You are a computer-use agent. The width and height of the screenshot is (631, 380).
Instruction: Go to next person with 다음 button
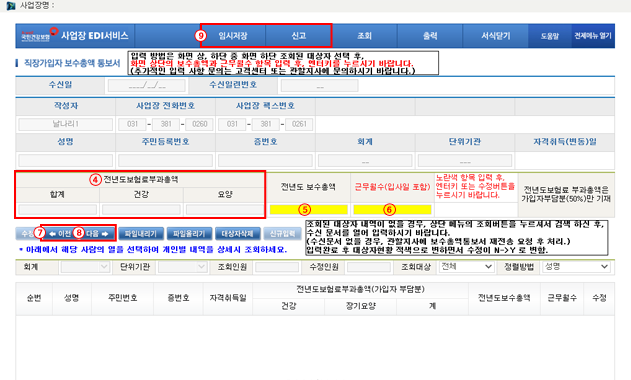[97, 233]
